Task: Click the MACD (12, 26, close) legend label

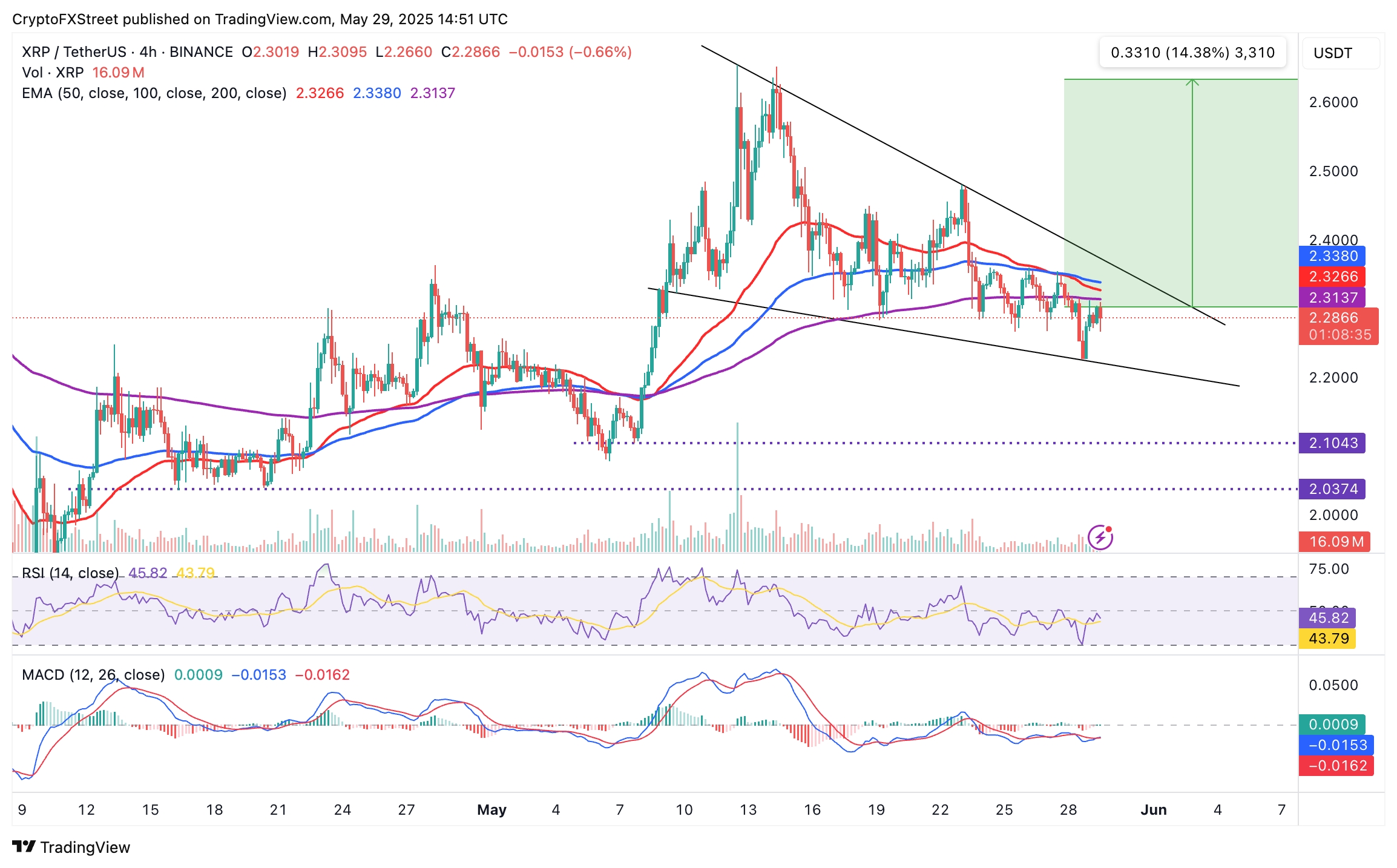Action: 93,674
